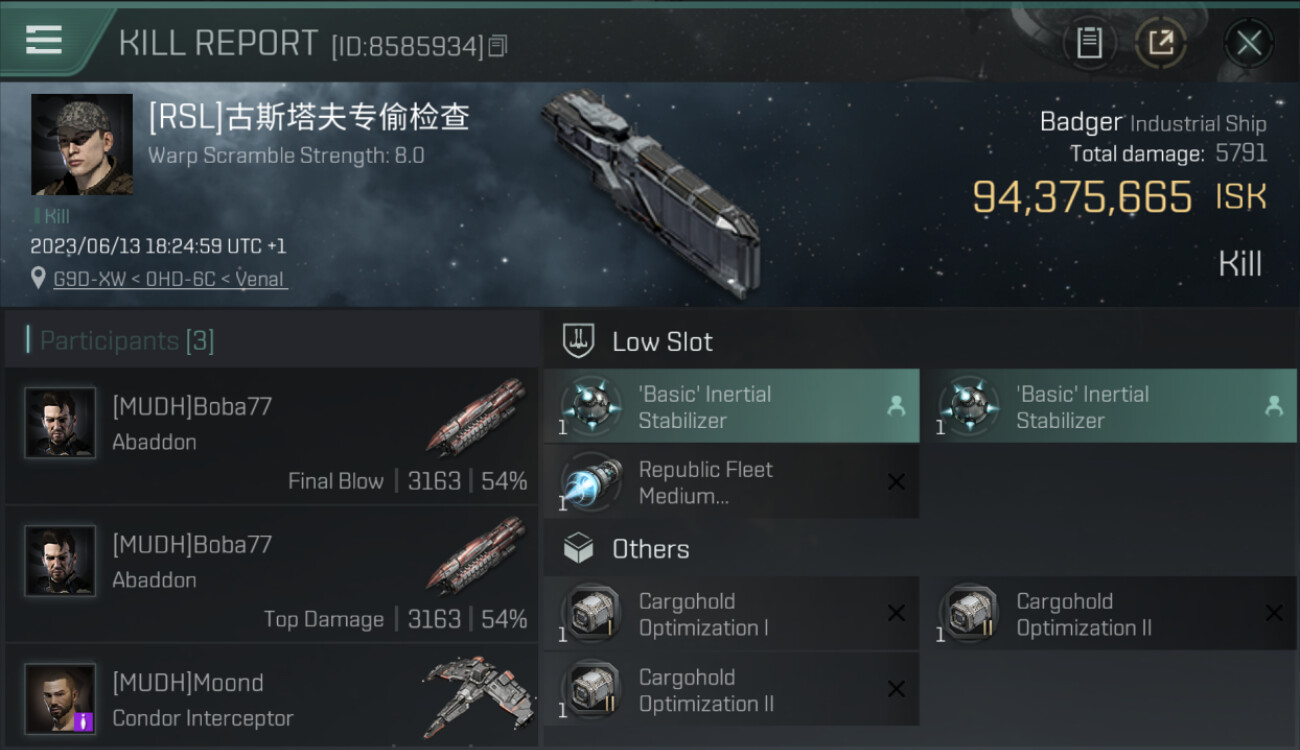The width and height of the screenshot is (1300, 750).
Task: Select second 'Basic' Inertial Stabilizer module
Action: pos(1108,406)
